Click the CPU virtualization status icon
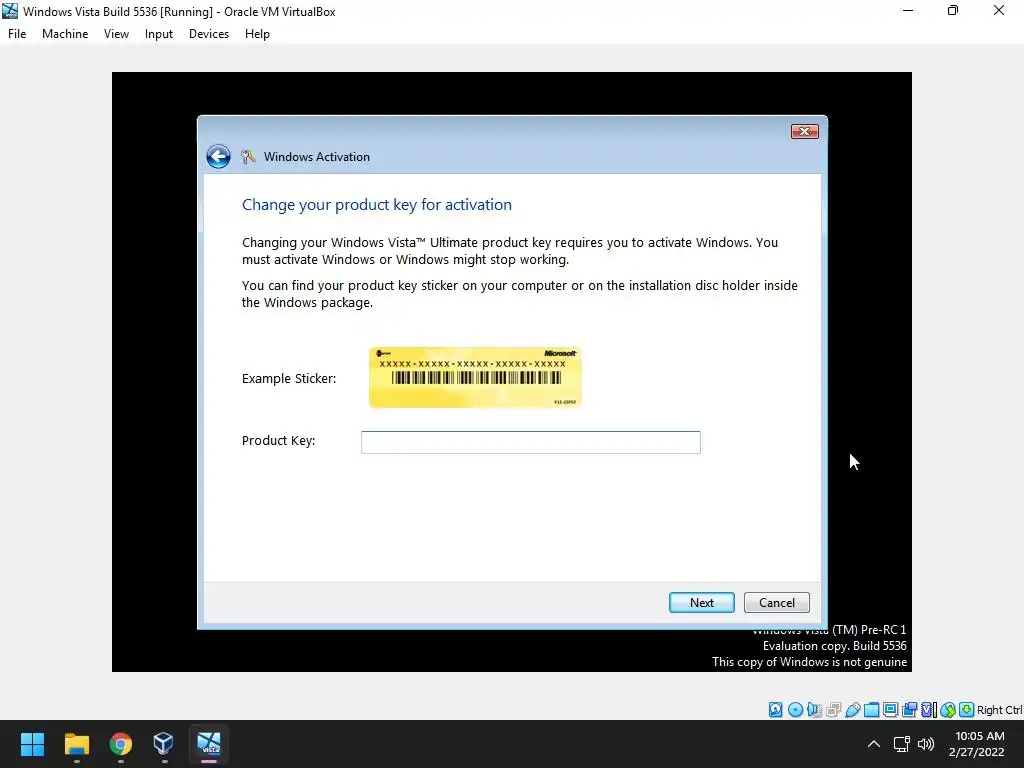1024x768 pixels. [x=928, y=710]
